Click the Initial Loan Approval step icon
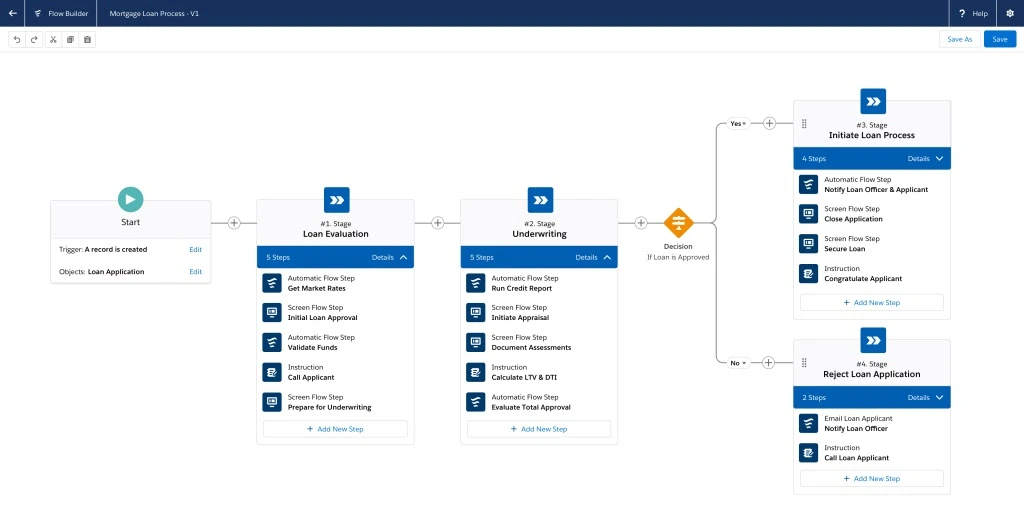The image size is (1024, 511). 272,312
